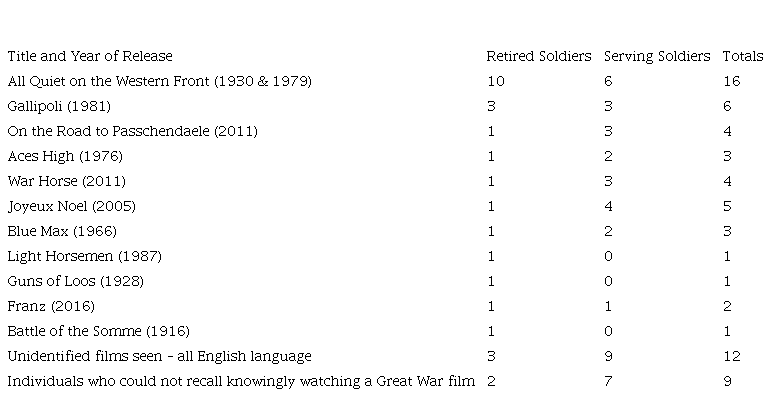Select the 'Serving Soldiers' column header

click(657, 56)
